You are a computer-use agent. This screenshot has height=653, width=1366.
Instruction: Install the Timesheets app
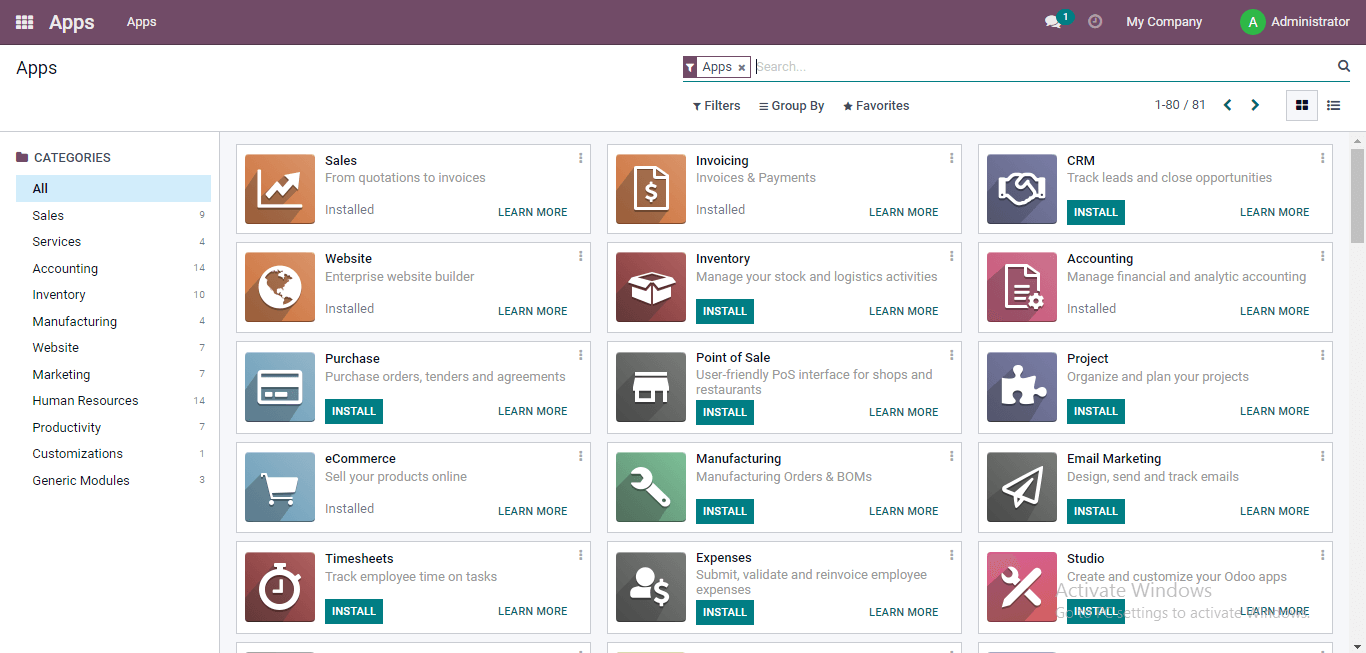[x=354, y=611]
